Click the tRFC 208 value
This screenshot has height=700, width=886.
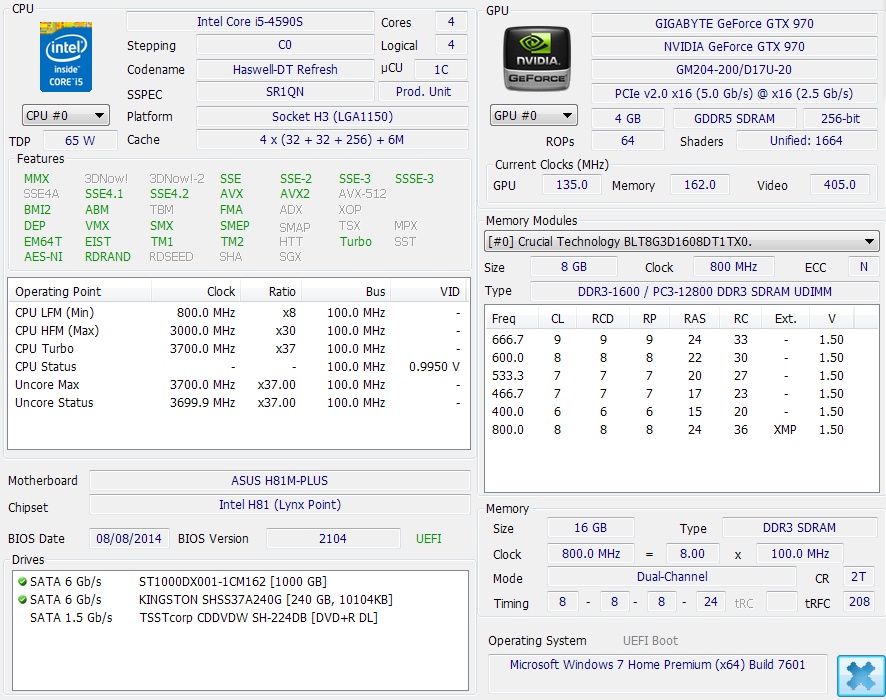pos(859,602)
